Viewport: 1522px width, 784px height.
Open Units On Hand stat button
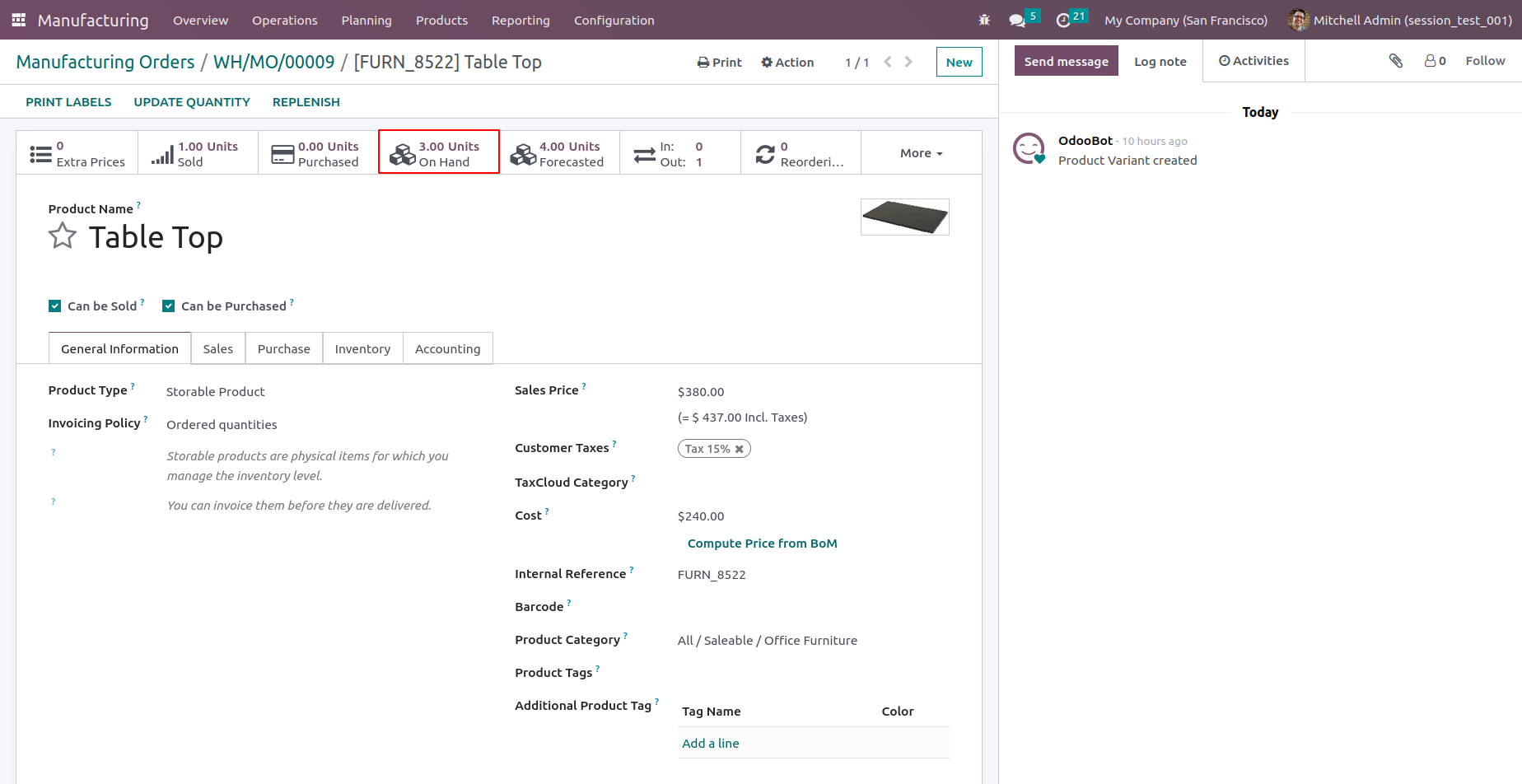tap(439, 152)
